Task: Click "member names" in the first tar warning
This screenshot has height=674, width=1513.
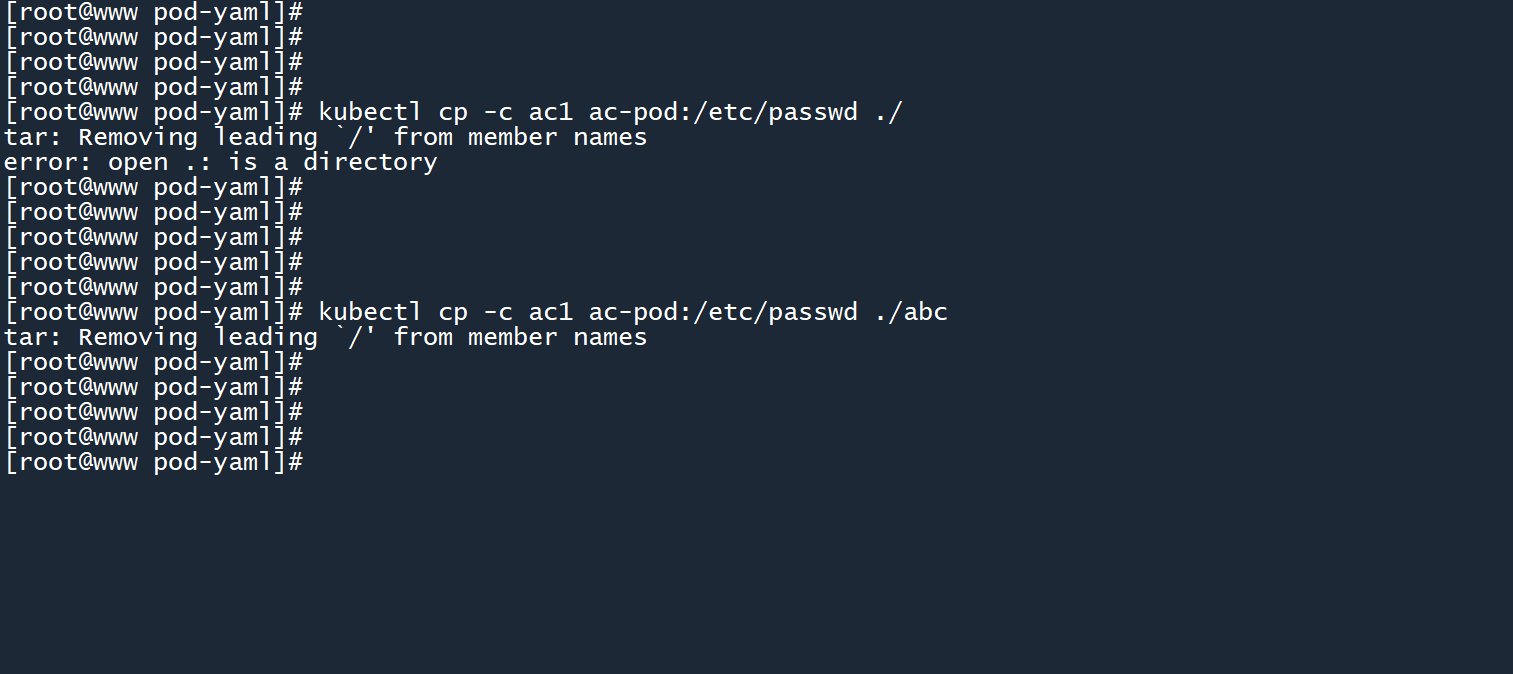Action: click(x=557, y=137)
